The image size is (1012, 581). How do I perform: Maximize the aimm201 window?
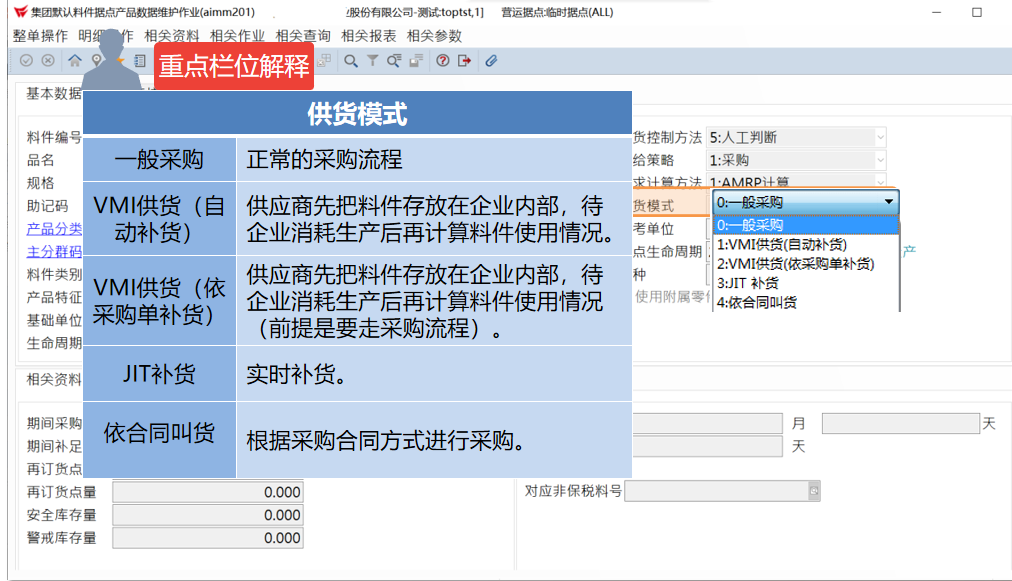point(977,12)
